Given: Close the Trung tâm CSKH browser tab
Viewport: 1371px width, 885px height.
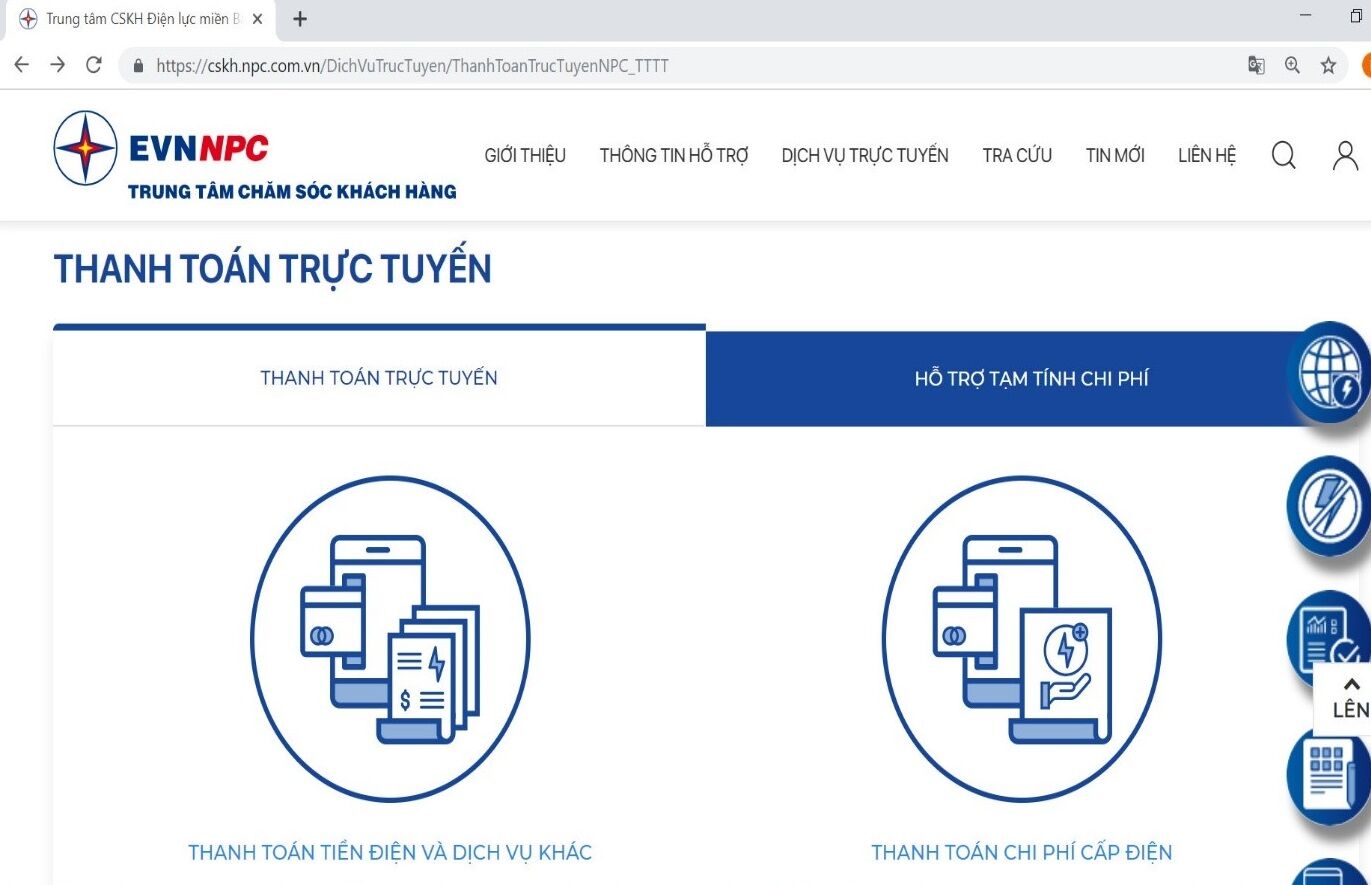Looking at the screenshot, I should [x=257, y=19].
